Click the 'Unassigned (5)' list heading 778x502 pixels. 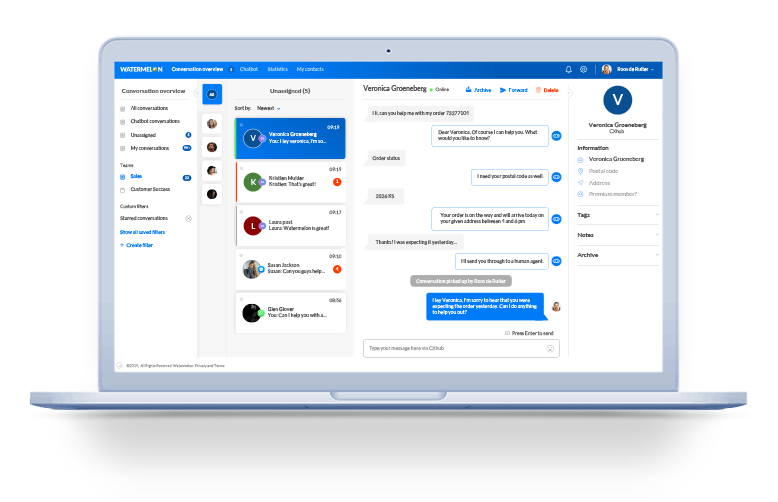pyautogui.click(x=290, y=91)
